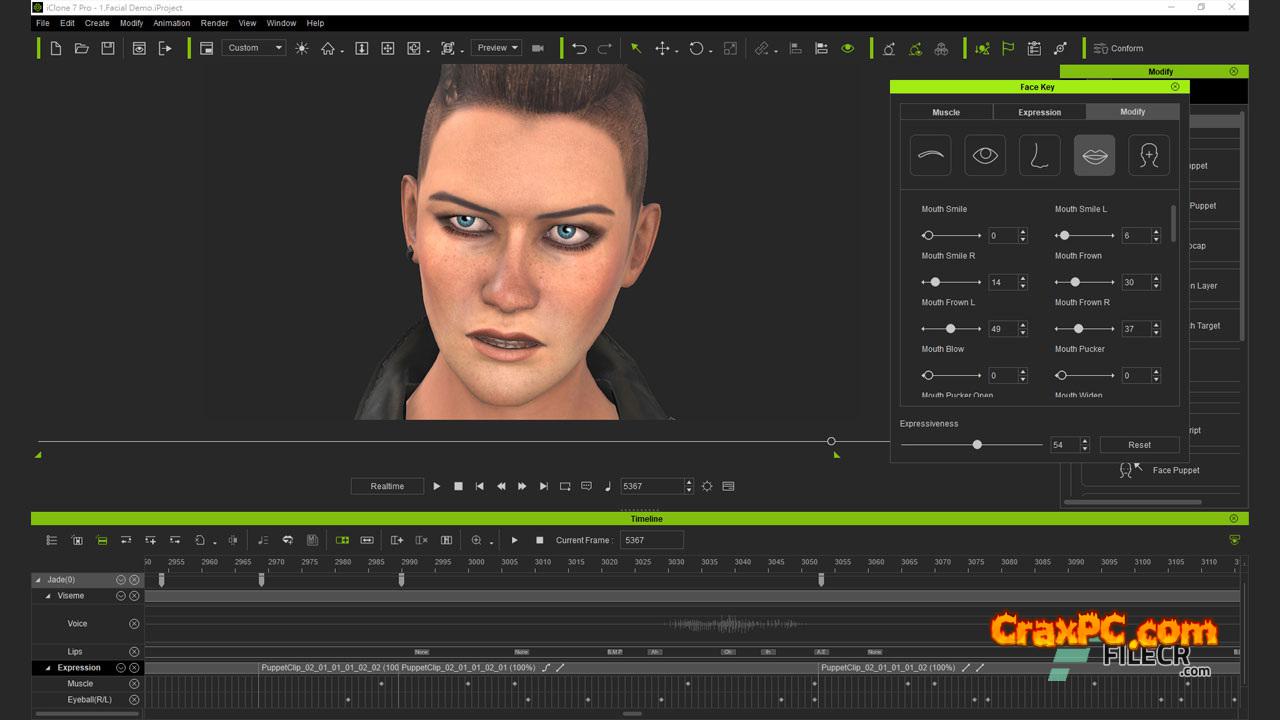Switch to the Expression tab
Viewport: 1280px width, 720px height.
pyautogui.click(x=1039, y=112)
